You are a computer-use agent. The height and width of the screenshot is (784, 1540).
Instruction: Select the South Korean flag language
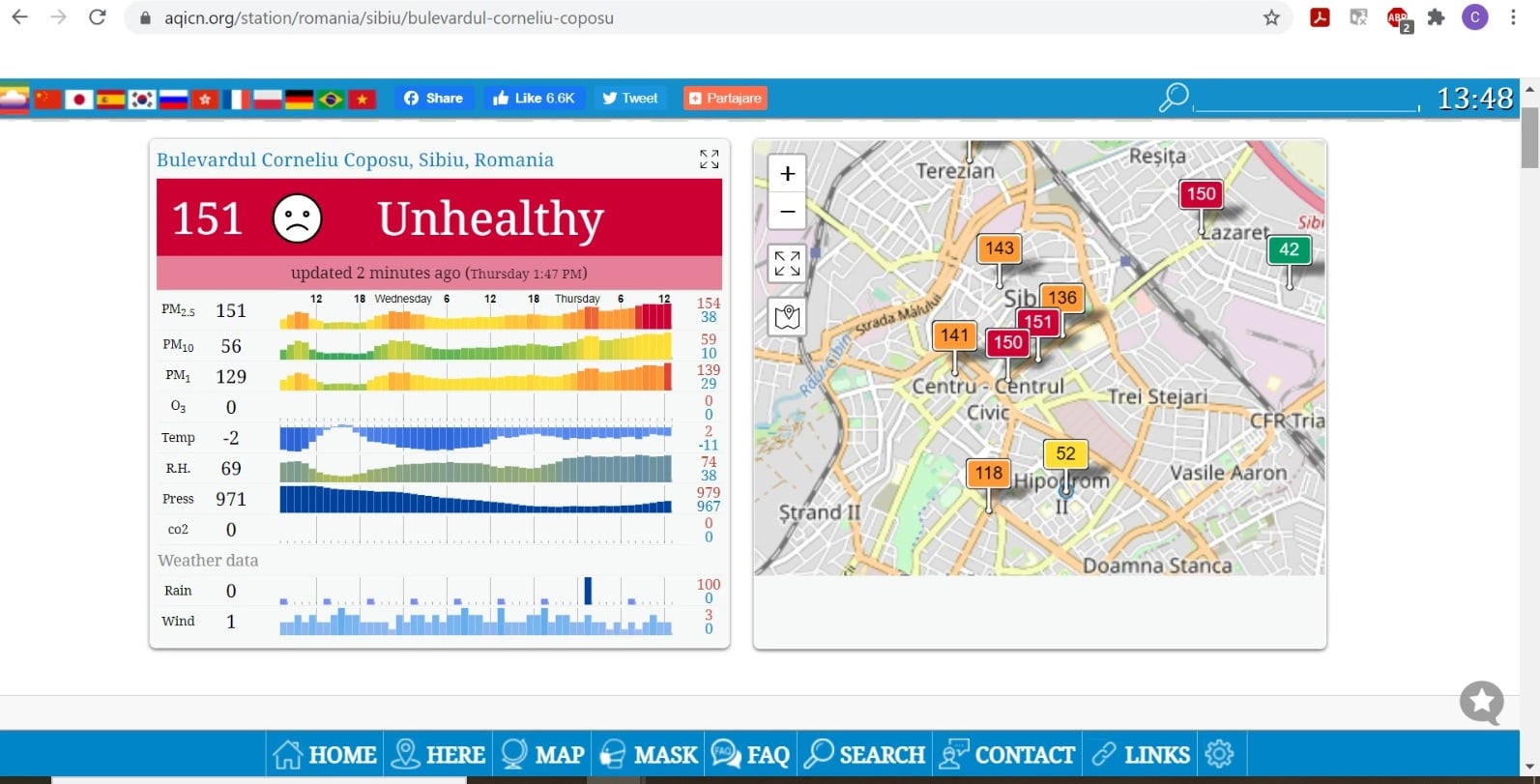click(x=142, y=99)
